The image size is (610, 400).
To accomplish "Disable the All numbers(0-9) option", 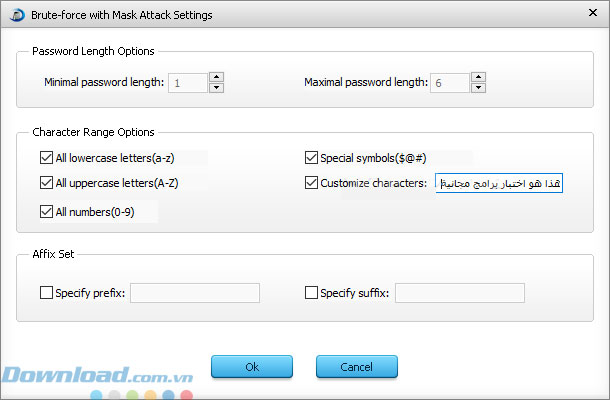I will pos(46,211).
